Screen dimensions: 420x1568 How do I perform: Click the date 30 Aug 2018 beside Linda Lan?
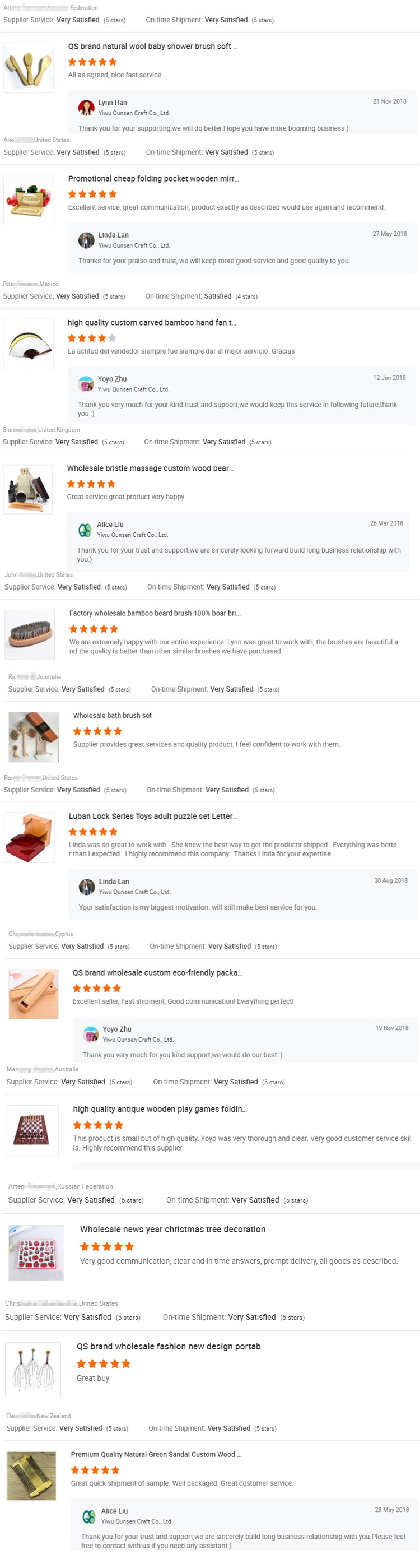pos(390,880)
